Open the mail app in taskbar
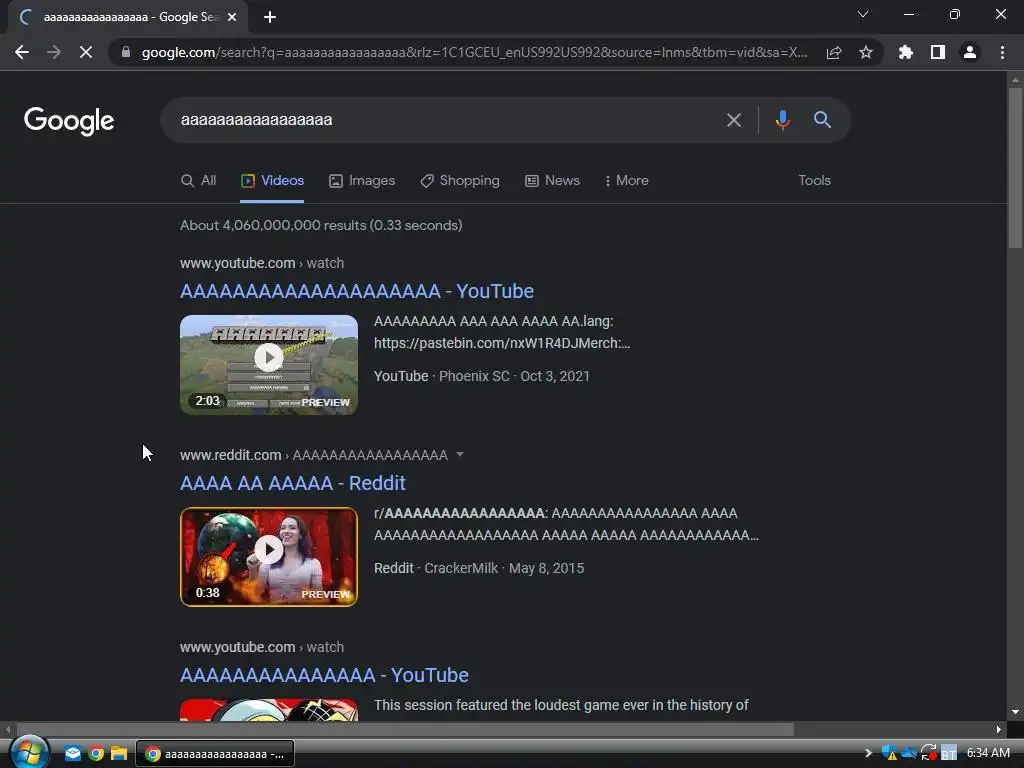Viewport: 1024px width, 768px height. click(72, 754)
